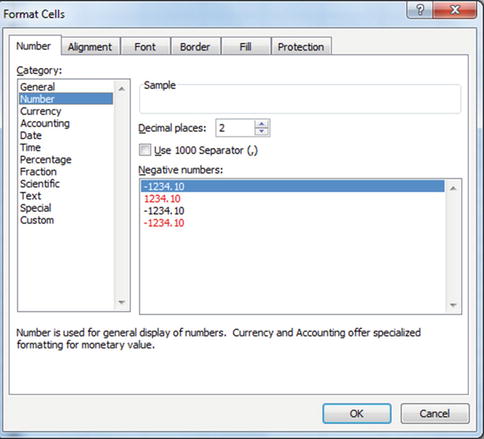
Task: Open the Fill tab
Action: tap(246, 47)
